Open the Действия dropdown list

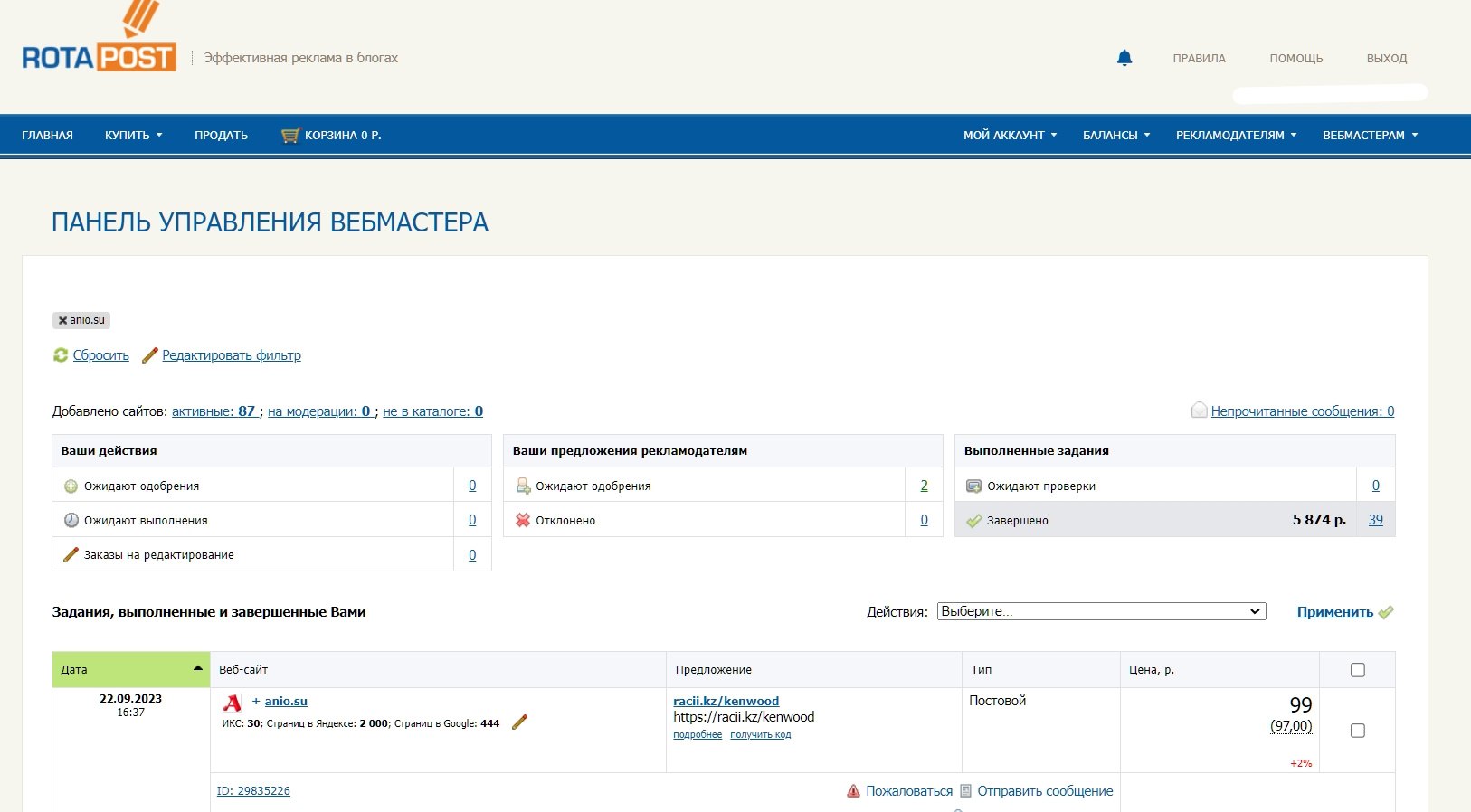click(x=1101, y=612)
